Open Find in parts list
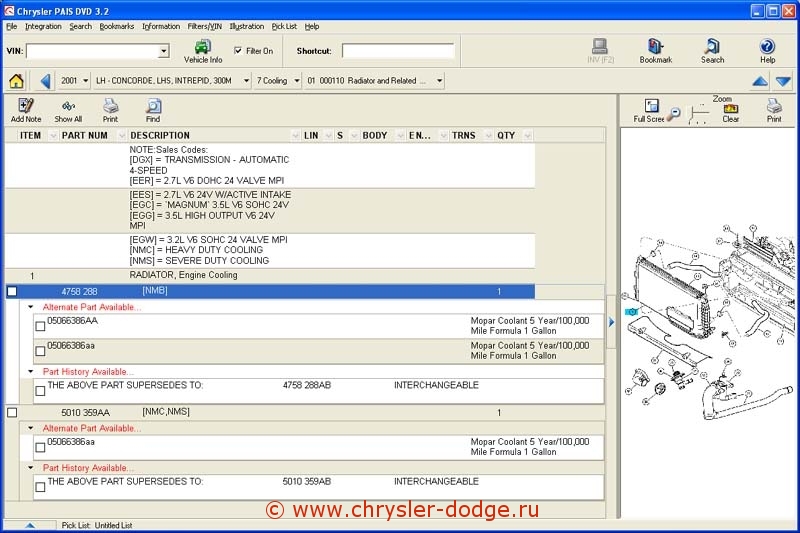The height and width of the screenshot is (533, 800). (153, 111)
